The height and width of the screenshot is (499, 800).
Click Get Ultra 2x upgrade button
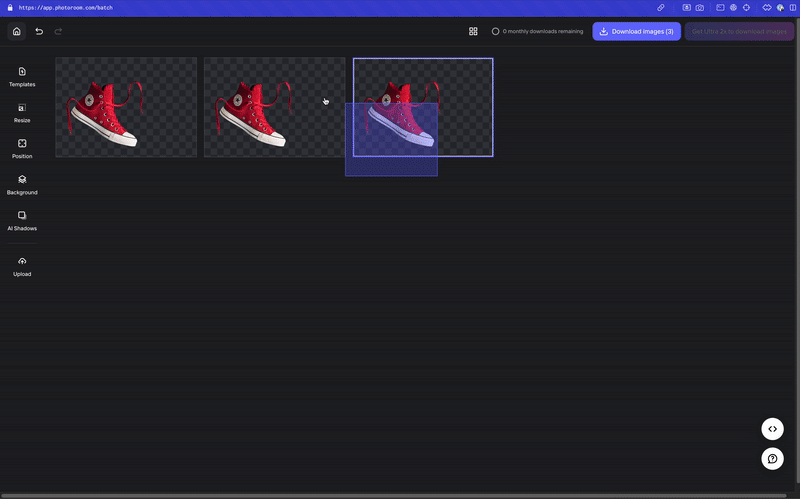click(x=739, y=31)
